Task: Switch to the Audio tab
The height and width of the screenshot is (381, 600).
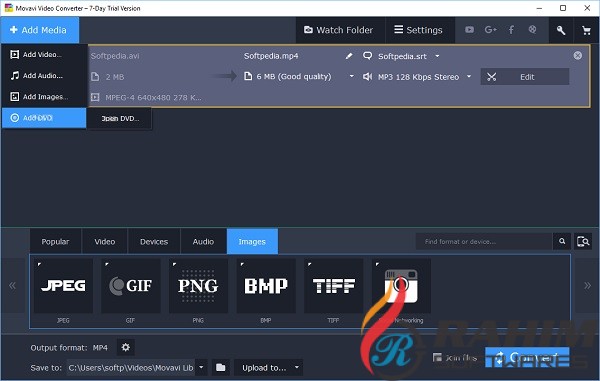Action: tap(203, 241)
